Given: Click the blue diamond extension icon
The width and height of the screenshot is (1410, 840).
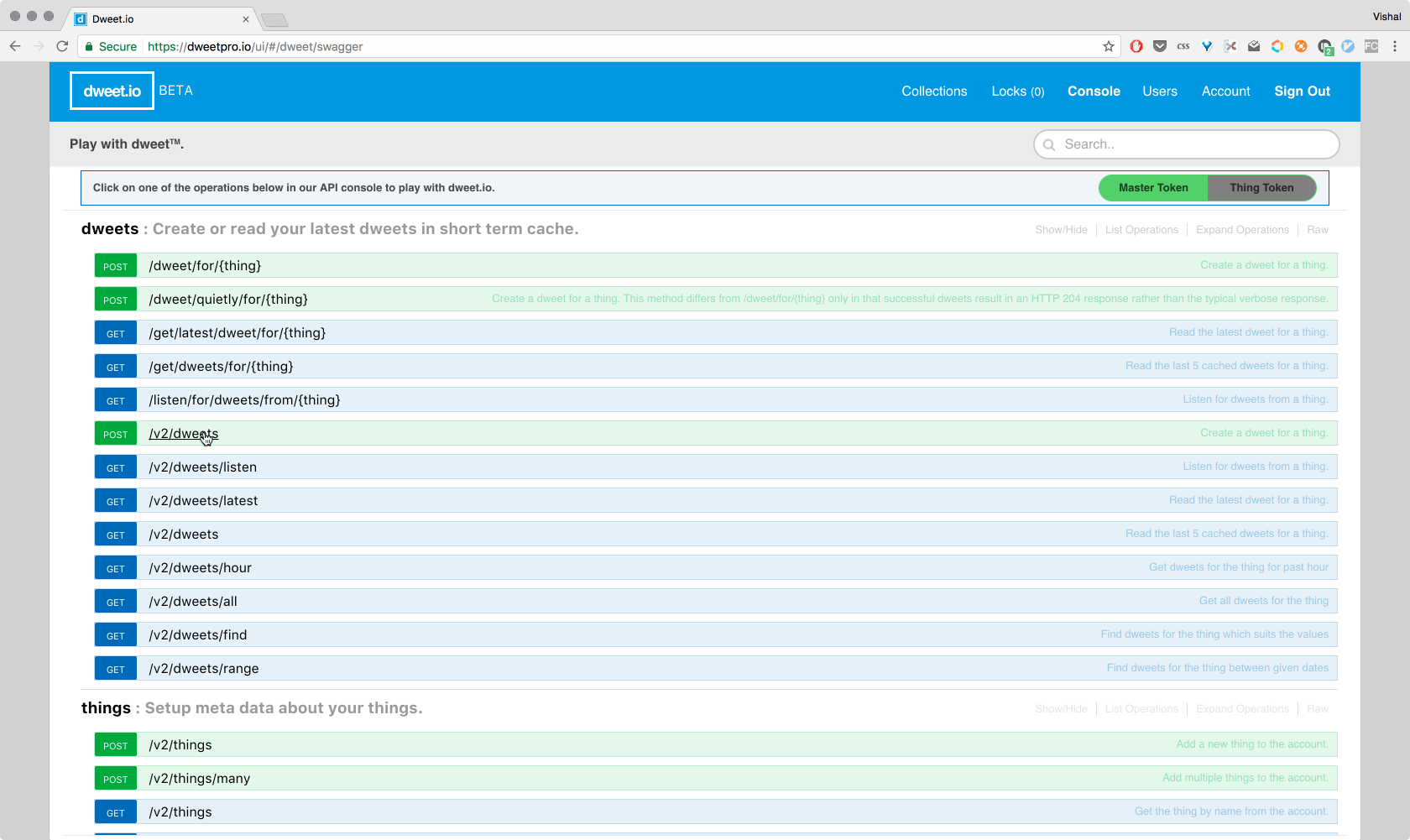Looking at the screenshot, I should (1207, 46).
